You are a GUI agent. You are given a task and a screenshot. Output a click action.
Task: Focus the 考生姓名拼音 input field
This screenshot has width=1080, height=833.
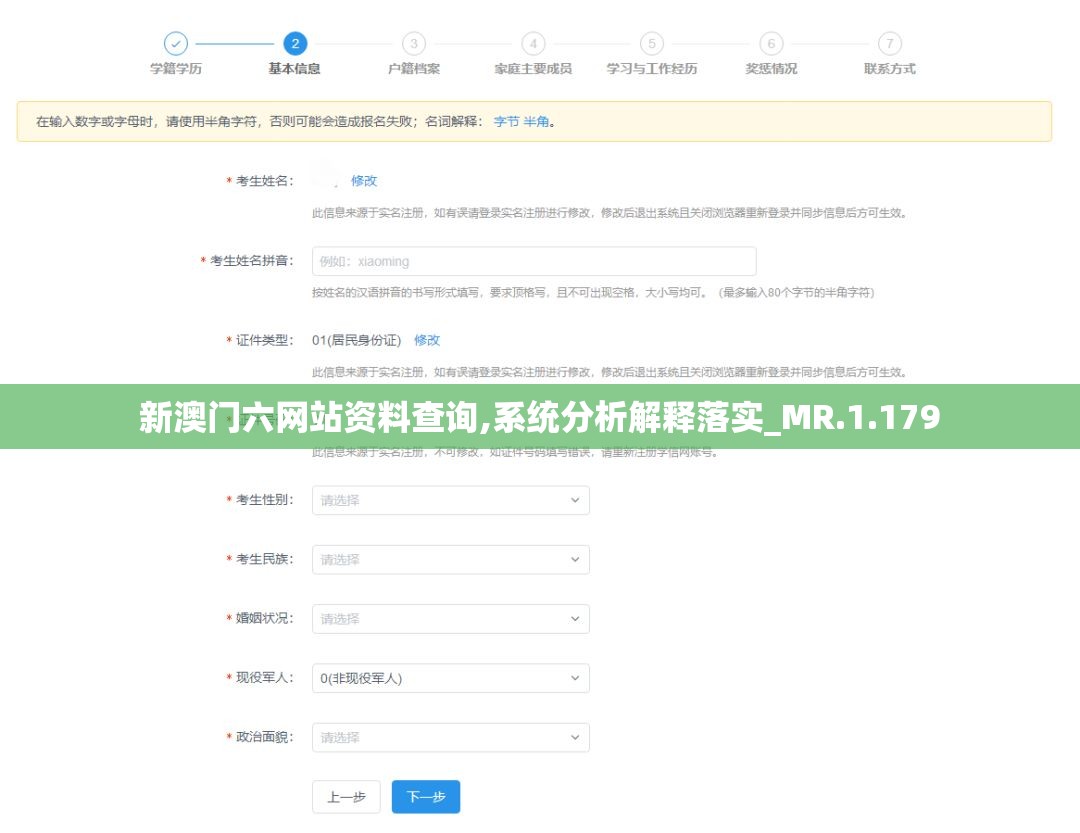pyautogui.click(x=534, y=261)
